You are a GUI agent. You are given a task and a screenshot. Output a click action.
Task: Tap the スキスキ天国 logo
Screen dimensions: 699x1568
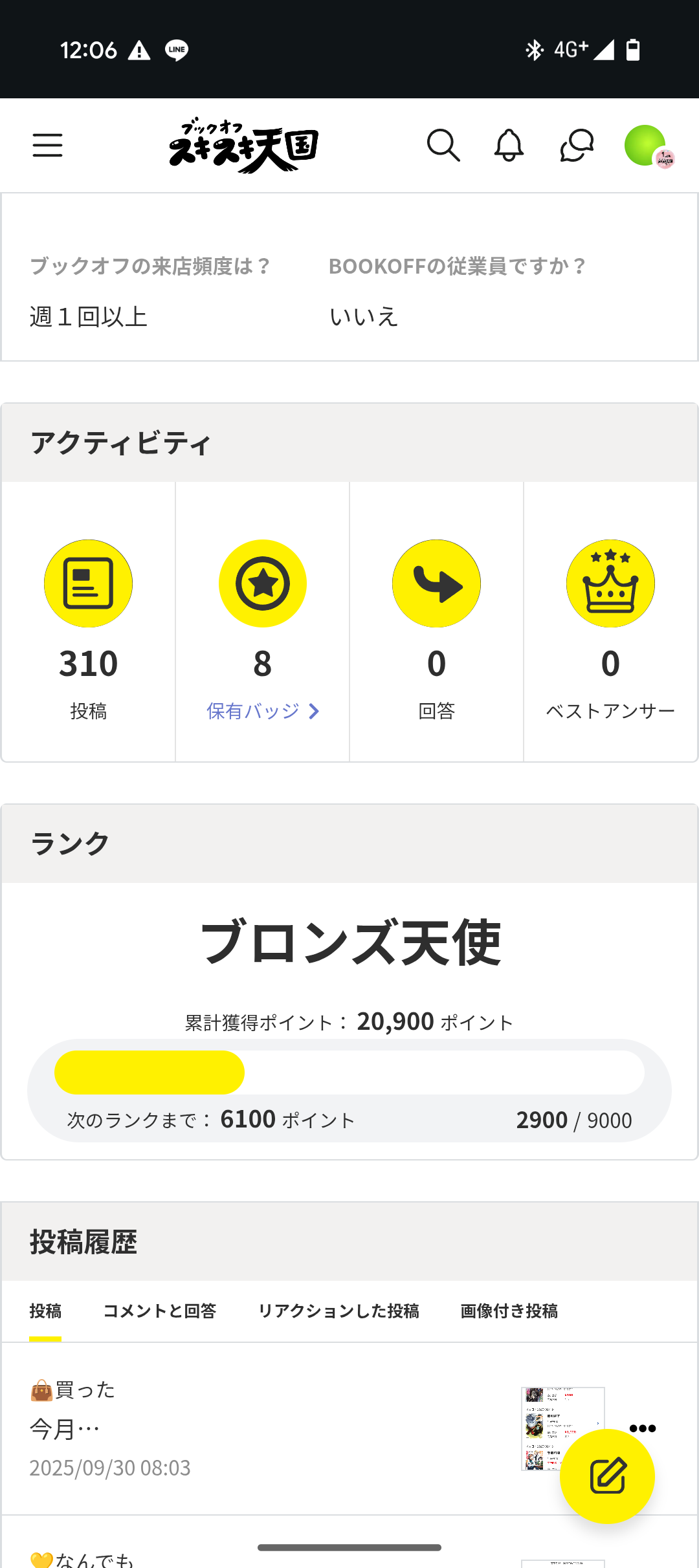coord(243,145)
